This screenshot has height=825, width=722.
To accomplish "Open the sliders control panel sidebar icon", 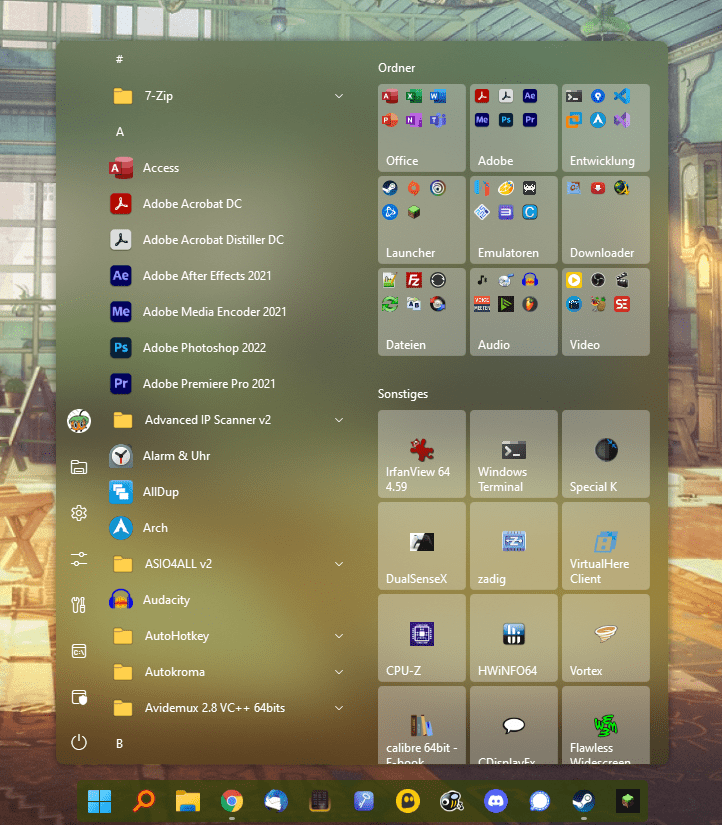I will point(79,559).
